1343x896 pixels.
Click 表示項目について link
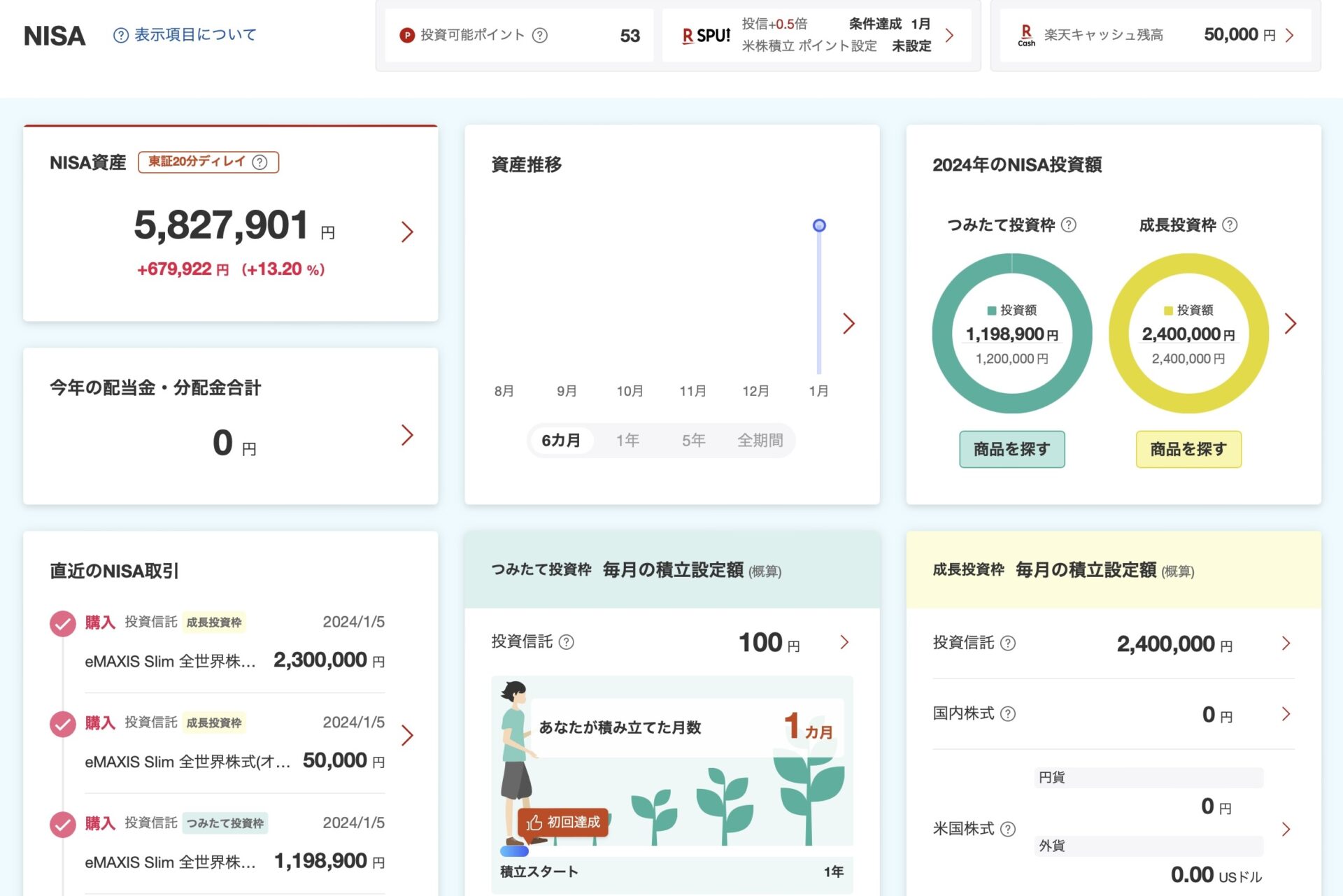point(195,35)
